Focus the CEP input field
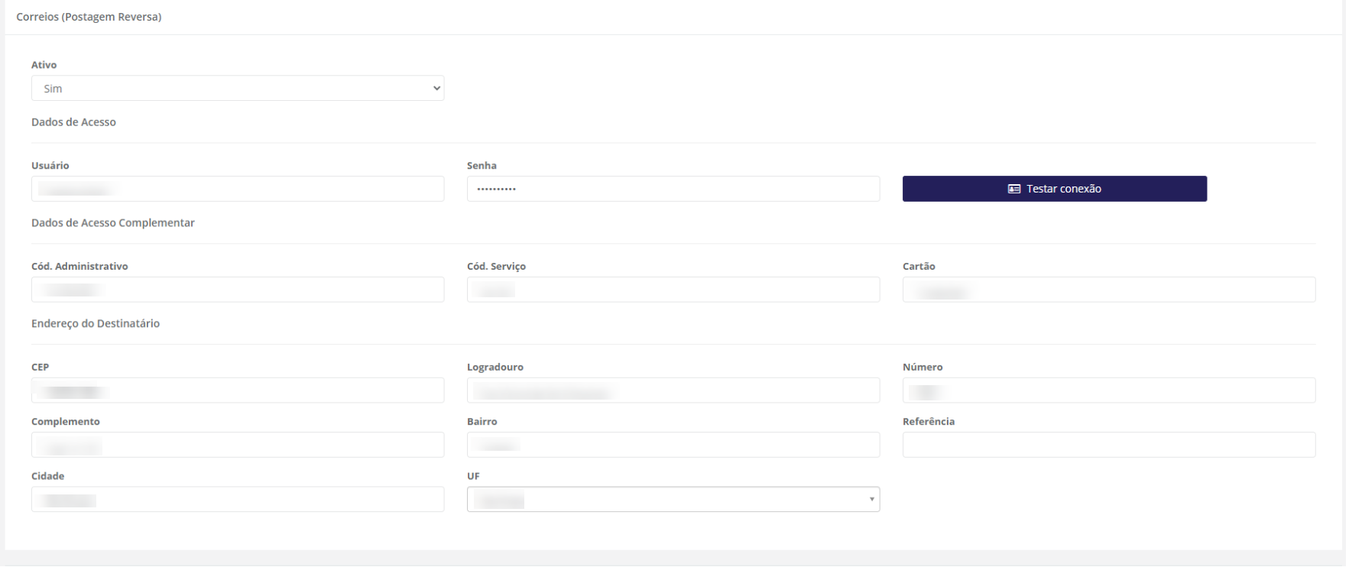This screenshot has height=567, width=1349. [x=237, y=390]
